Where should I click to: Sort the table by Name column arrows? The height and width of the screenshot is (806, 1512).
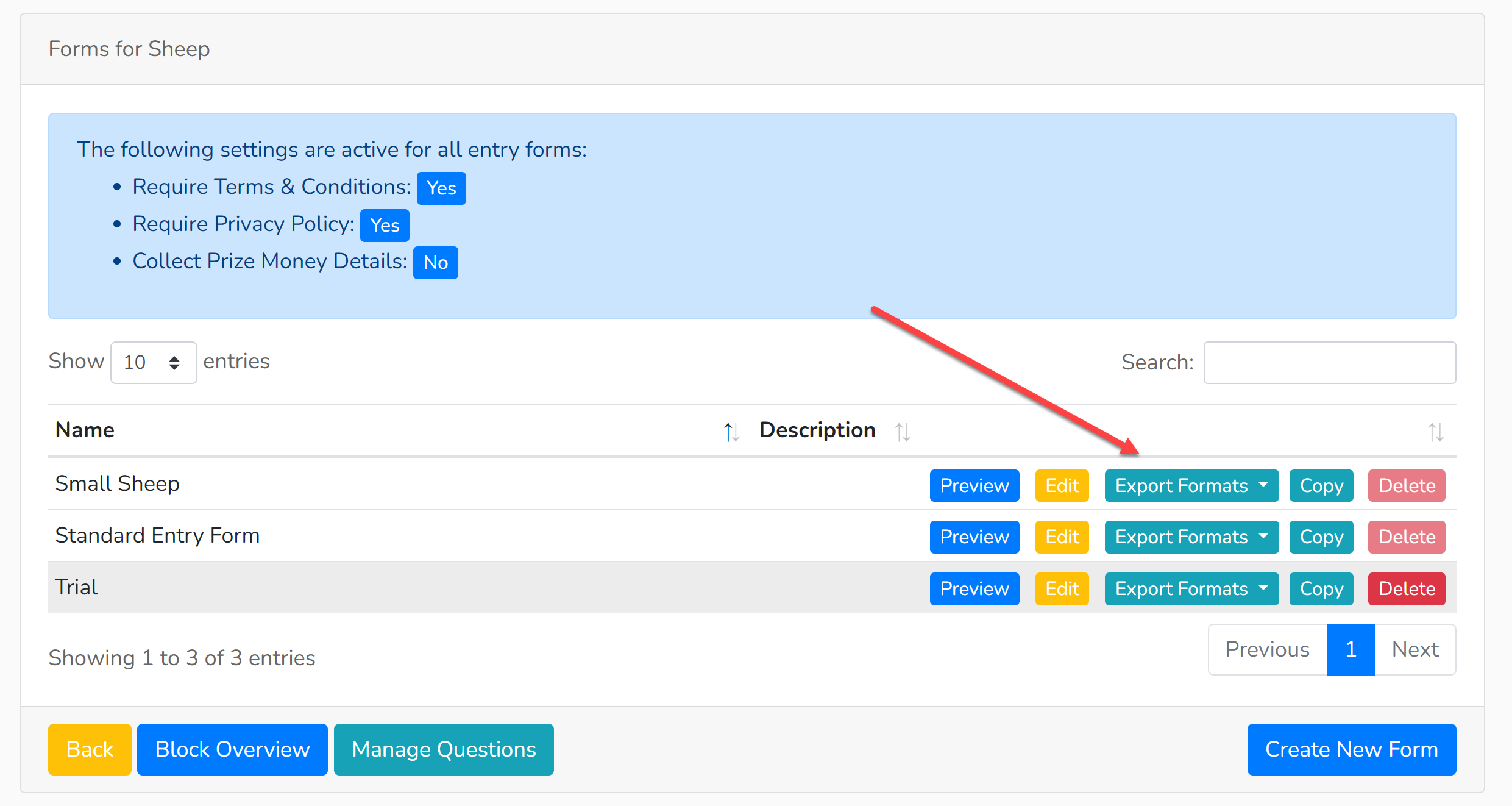(731, 432)
